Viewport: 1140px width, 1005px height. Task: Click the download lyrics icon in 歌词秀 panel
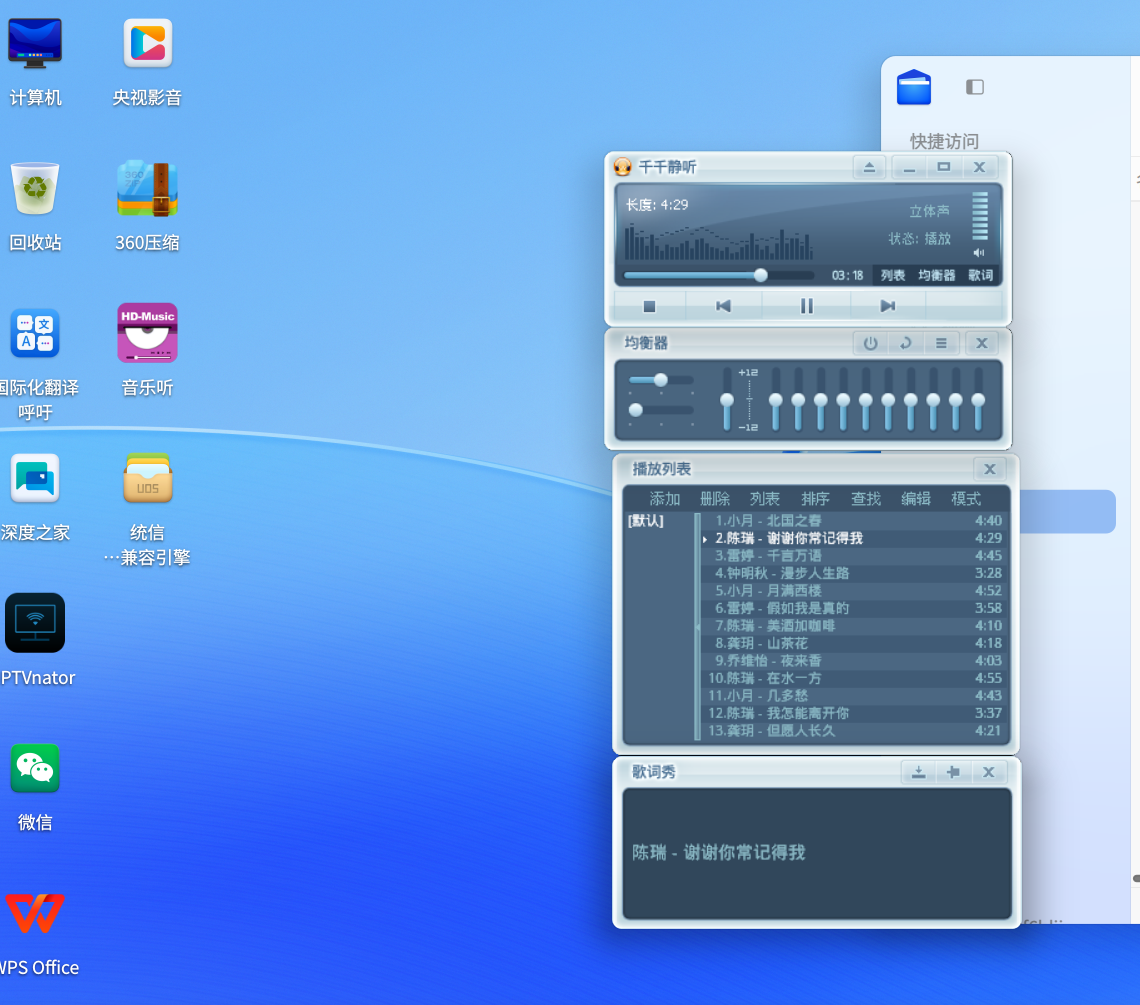coord(918,772)
